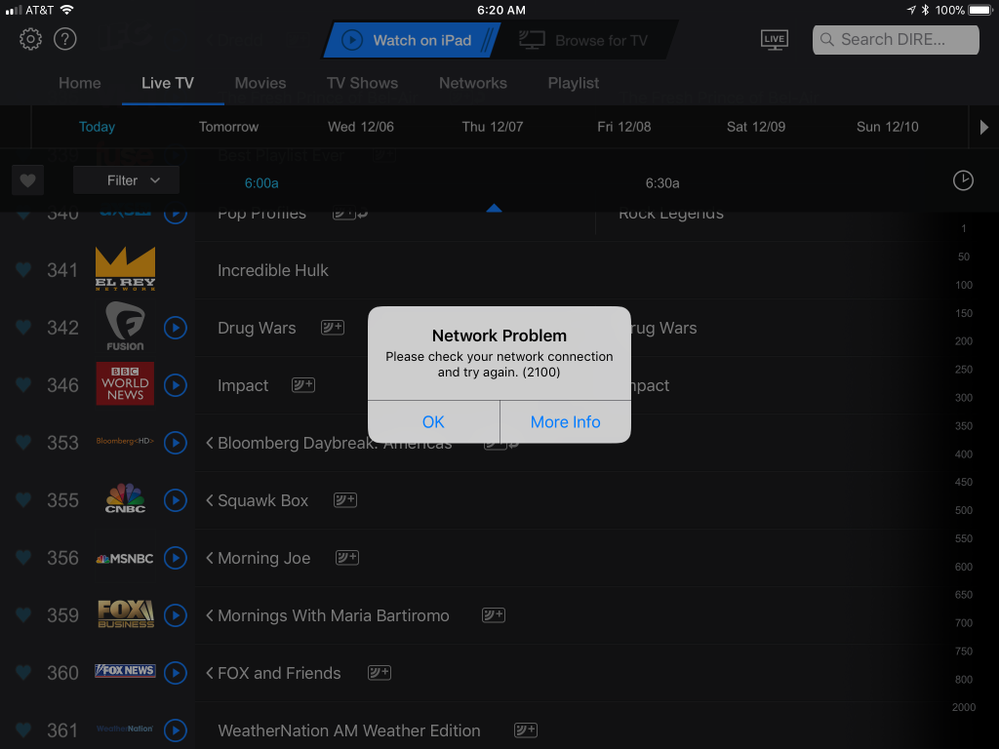Click More Info in the error dialog

(x=565, y=422)
